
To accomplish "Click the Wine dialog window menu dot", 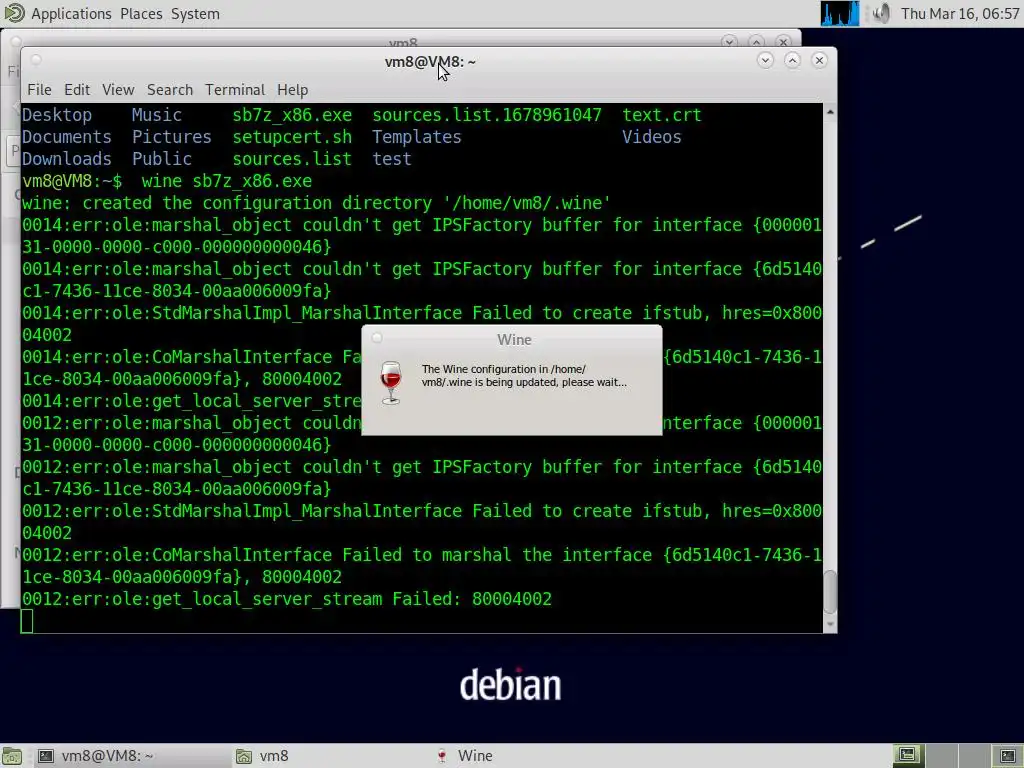I will [377, 338].
